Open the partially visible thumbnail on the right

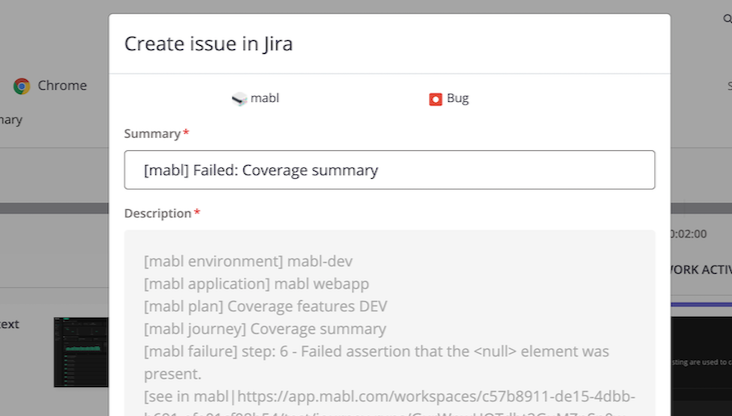[701, 360]
